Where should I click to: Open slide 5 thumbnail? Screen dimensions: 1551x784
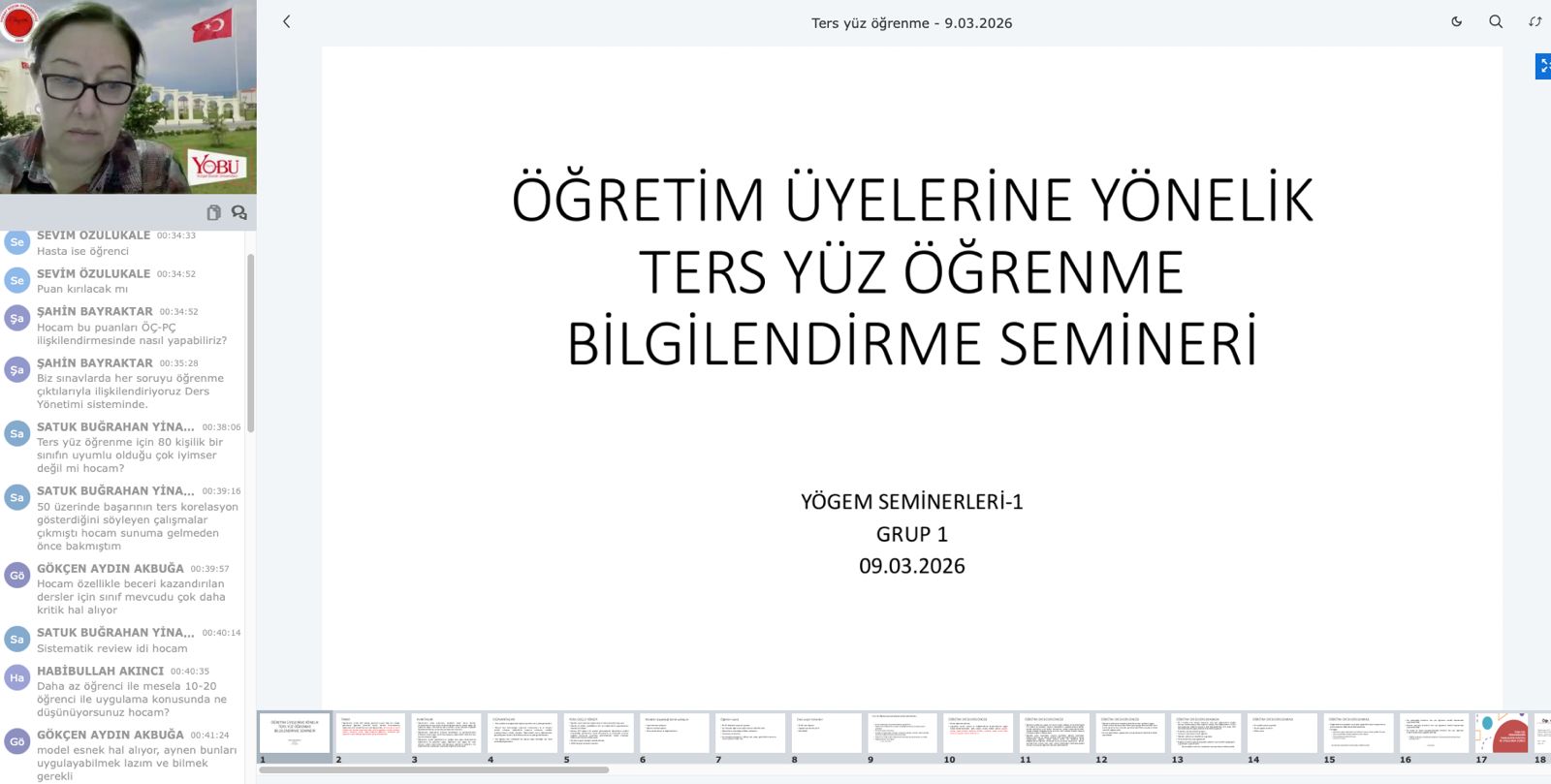tap(598, 734)
